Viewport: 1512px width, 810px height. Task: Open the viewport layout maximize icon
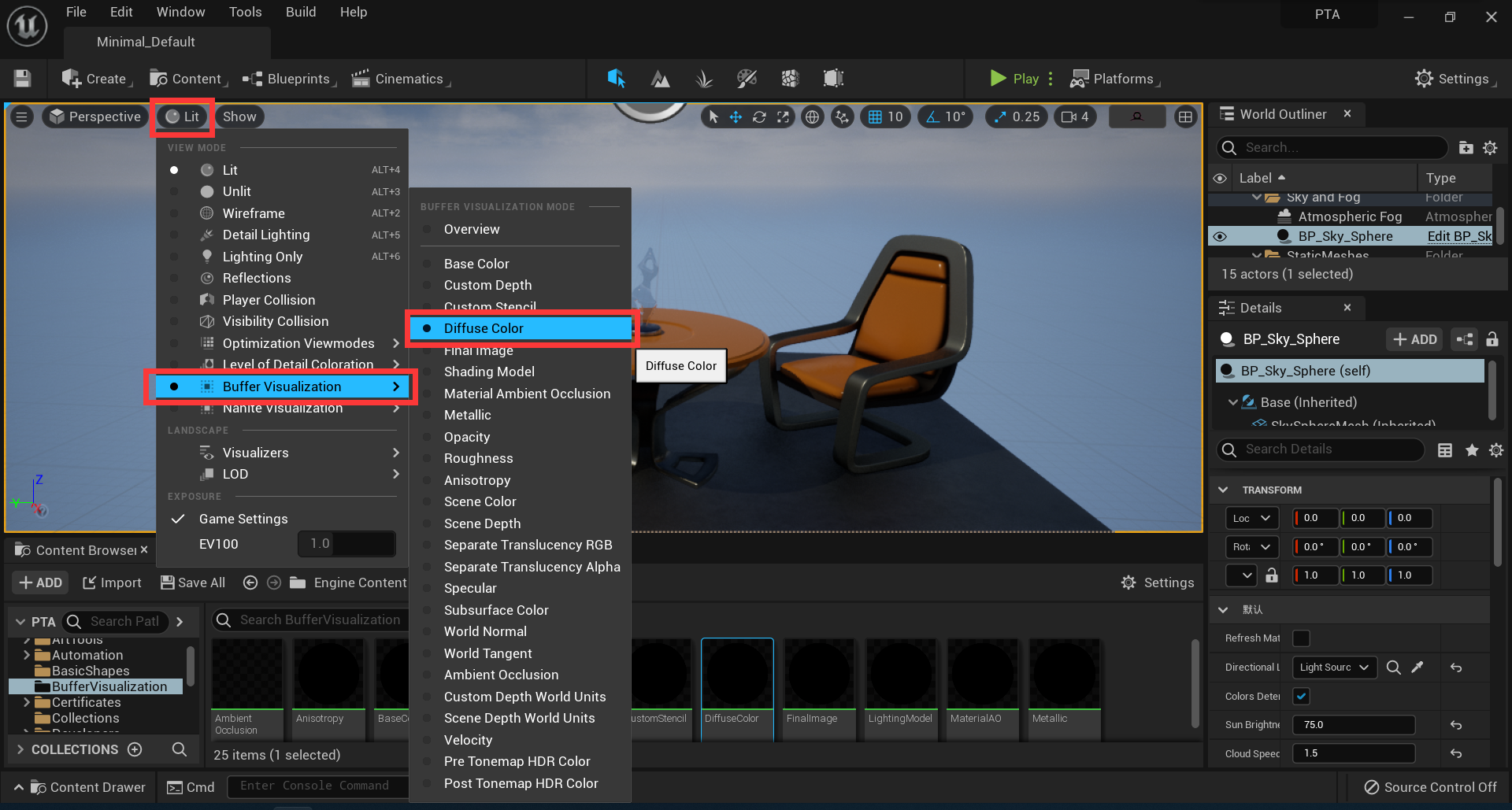click(1184, 117)
